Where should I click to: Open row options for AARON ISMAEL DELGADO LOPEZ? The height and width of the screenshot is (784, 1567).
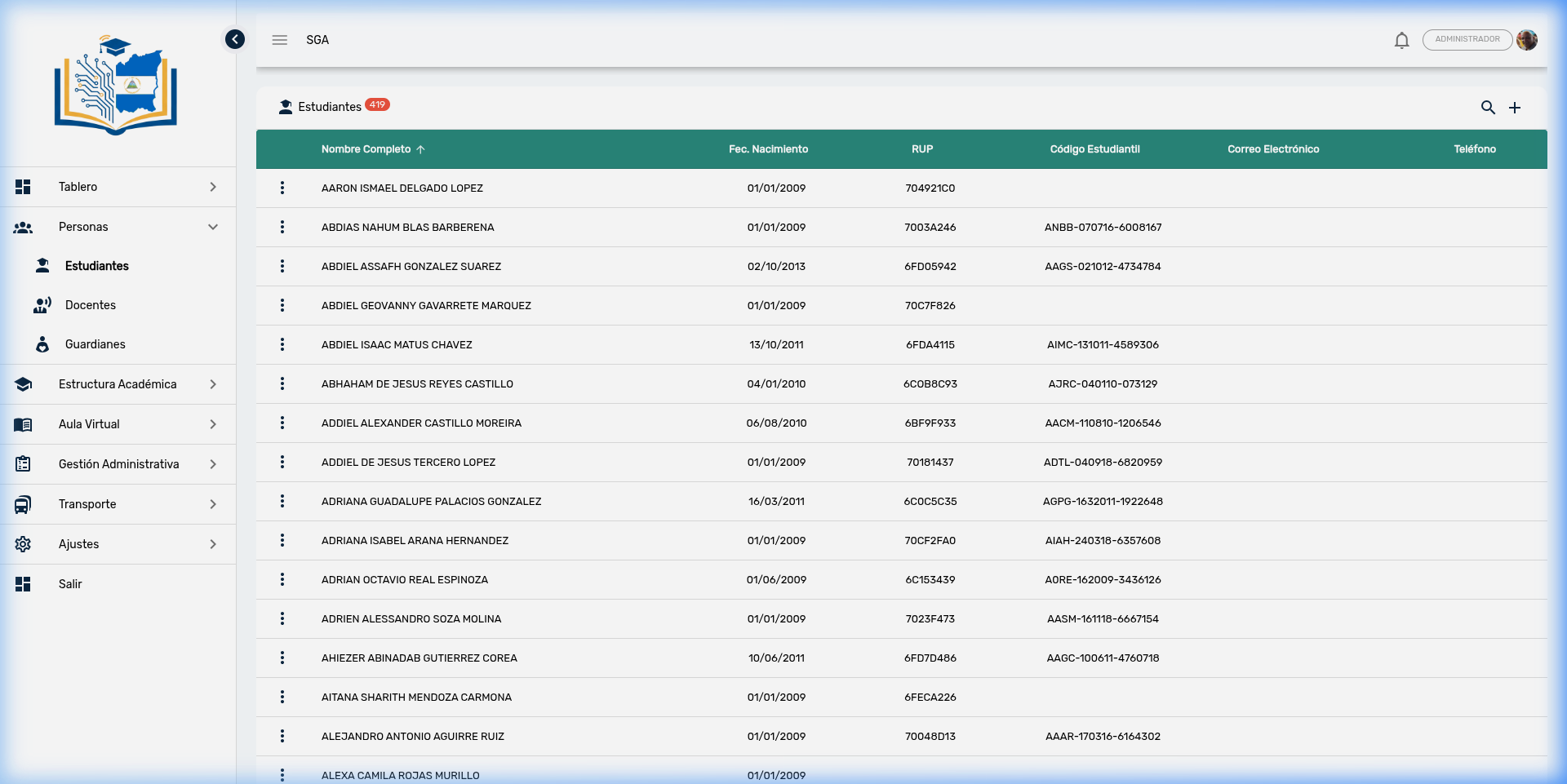coord(282,188)
